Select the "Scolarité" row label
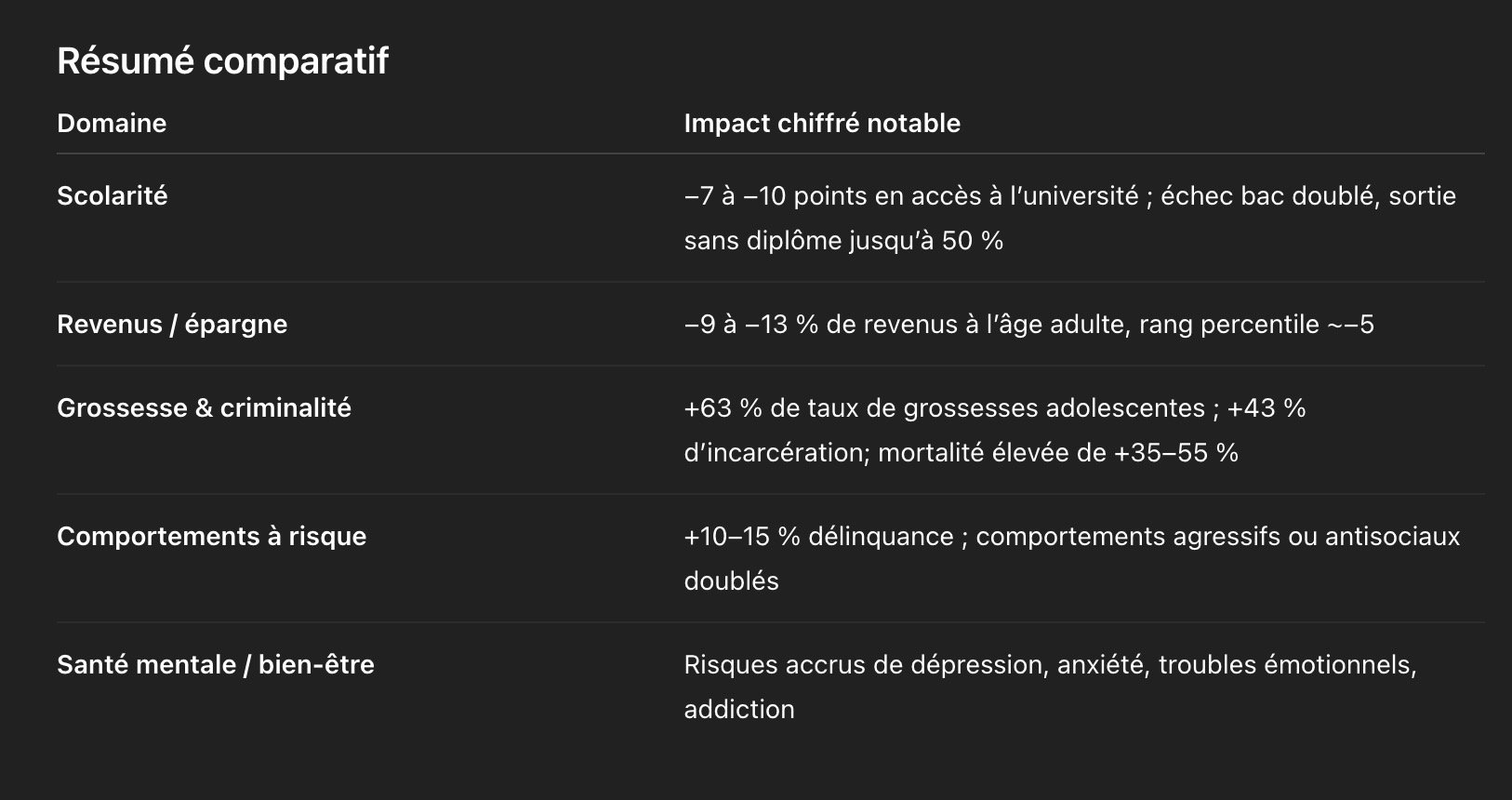1512x800 pixels. pyautogui.click(x=113, y=196)
